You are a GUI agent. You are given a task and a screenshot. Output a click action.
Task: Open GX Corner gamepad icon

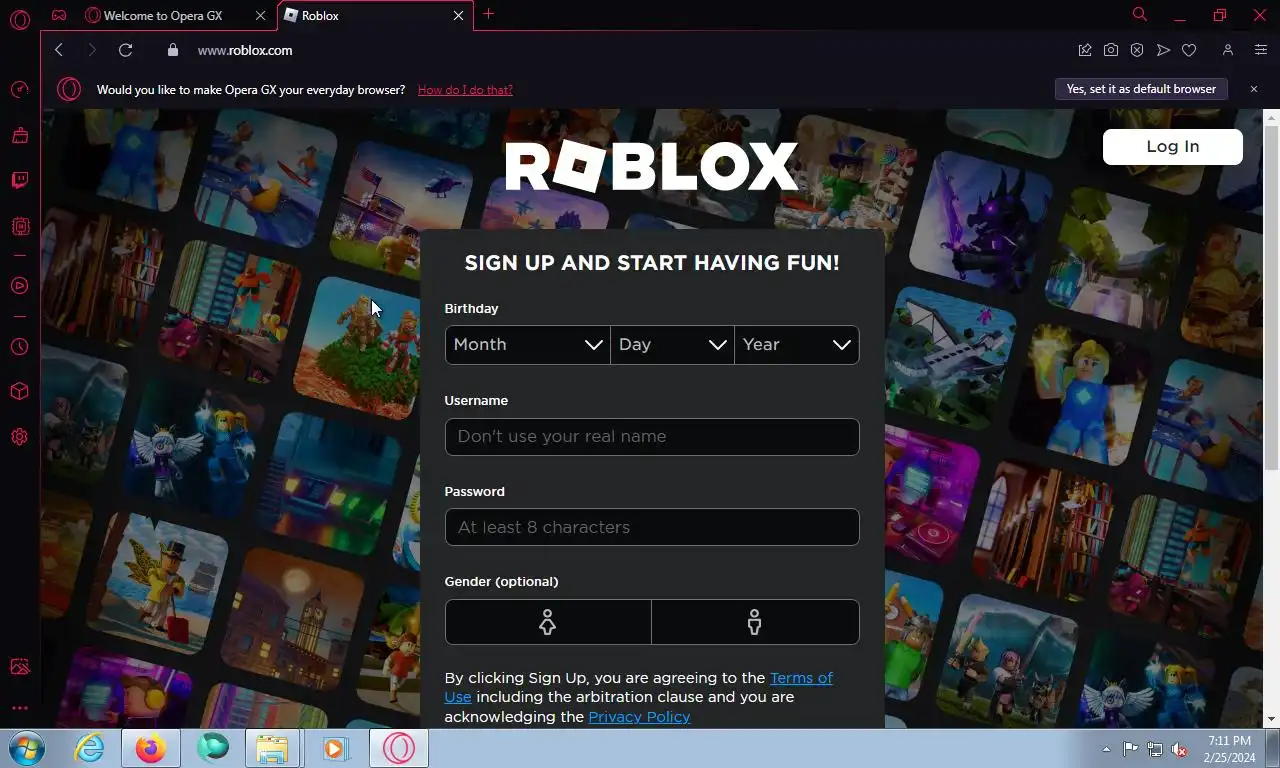tap(60, 15)
